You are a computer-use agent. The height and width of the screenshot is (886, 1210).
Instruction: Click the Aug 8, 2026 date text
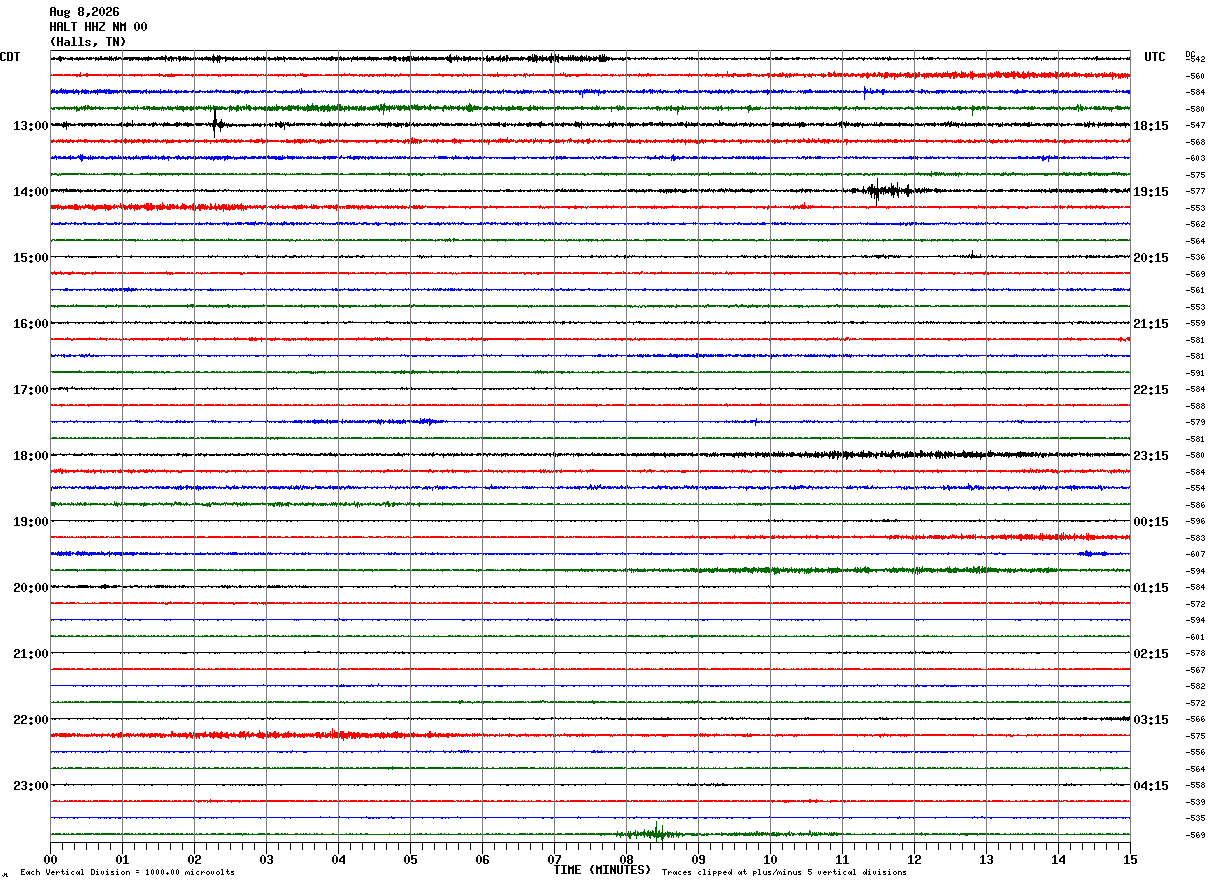[x=84, y=12]
